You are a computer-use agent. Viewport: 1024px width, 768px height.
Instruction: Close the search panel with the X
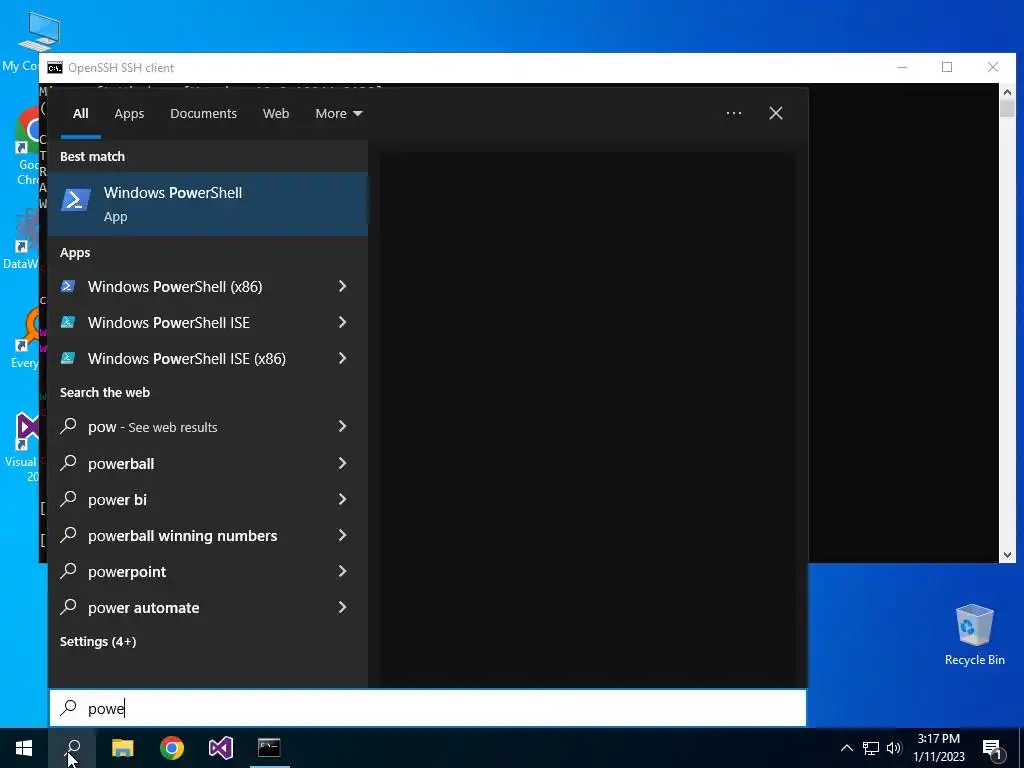coord(776,113)
